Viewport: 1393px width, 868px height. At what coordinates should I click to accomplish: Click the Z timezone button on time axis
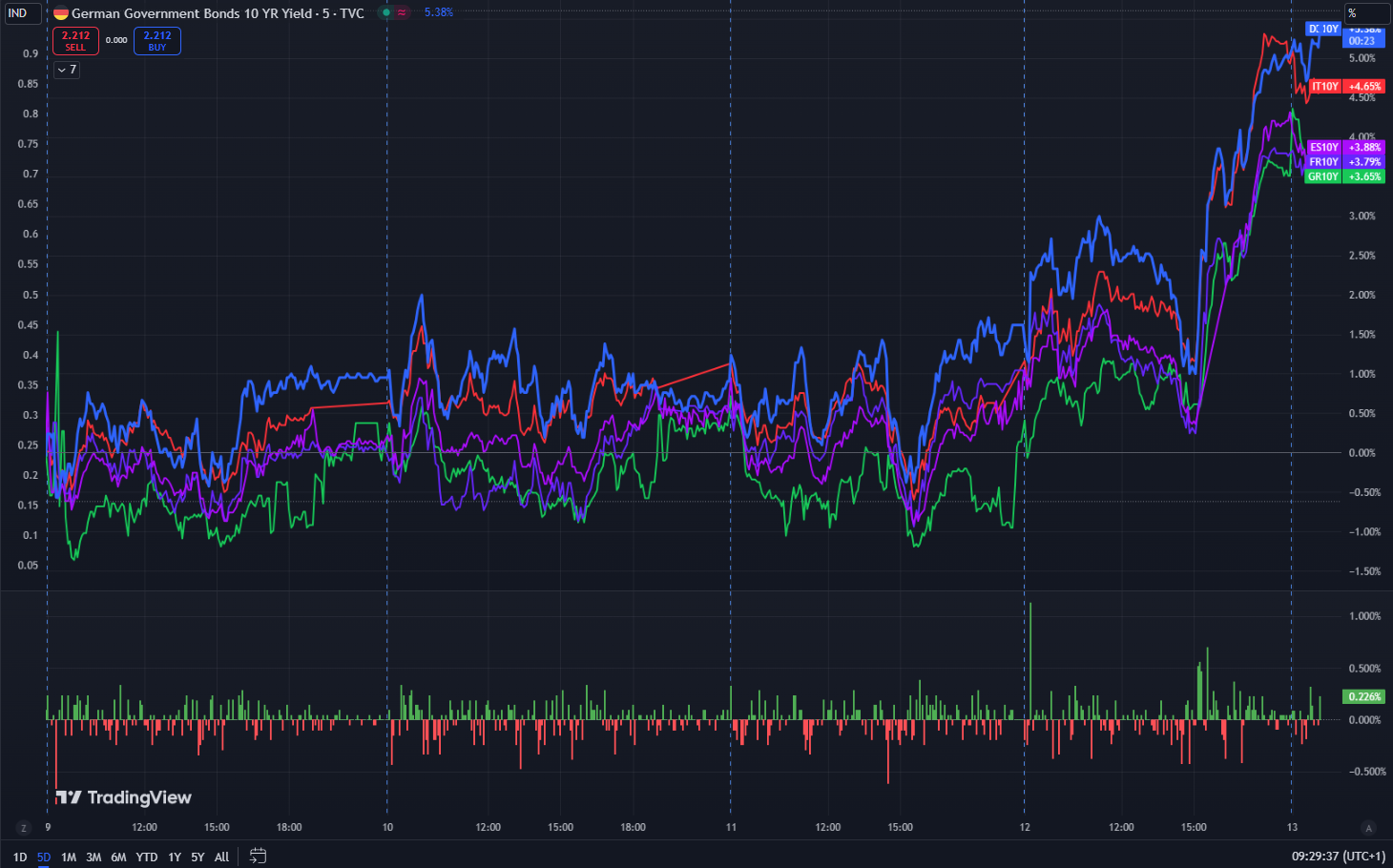point(23,827)
